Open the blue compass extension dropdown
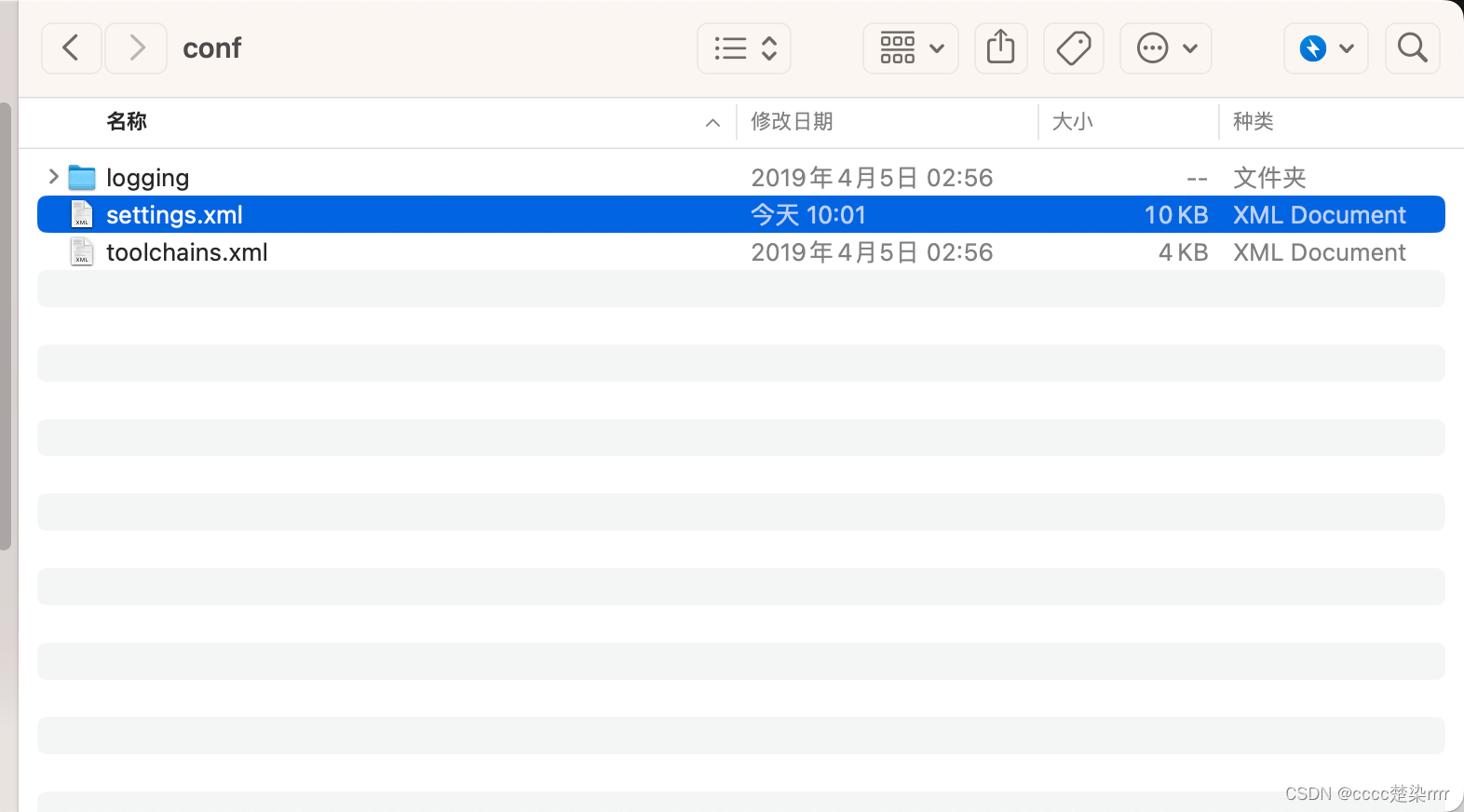Viewport: 1464px width, 812px height. (x=1326, y=47)
